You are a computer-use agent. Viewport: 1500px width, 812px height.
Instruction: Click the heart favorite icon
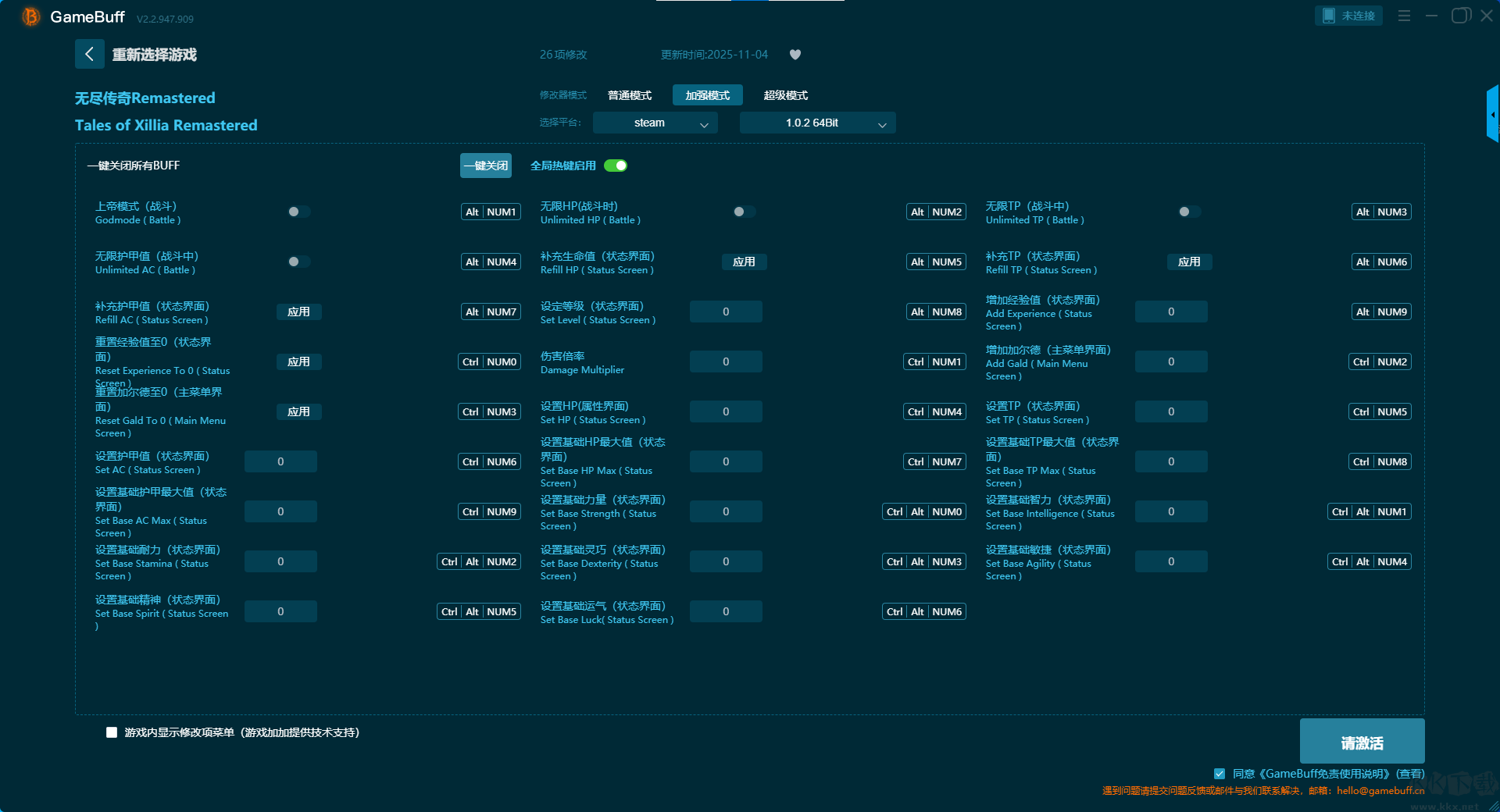coord(795,55)
